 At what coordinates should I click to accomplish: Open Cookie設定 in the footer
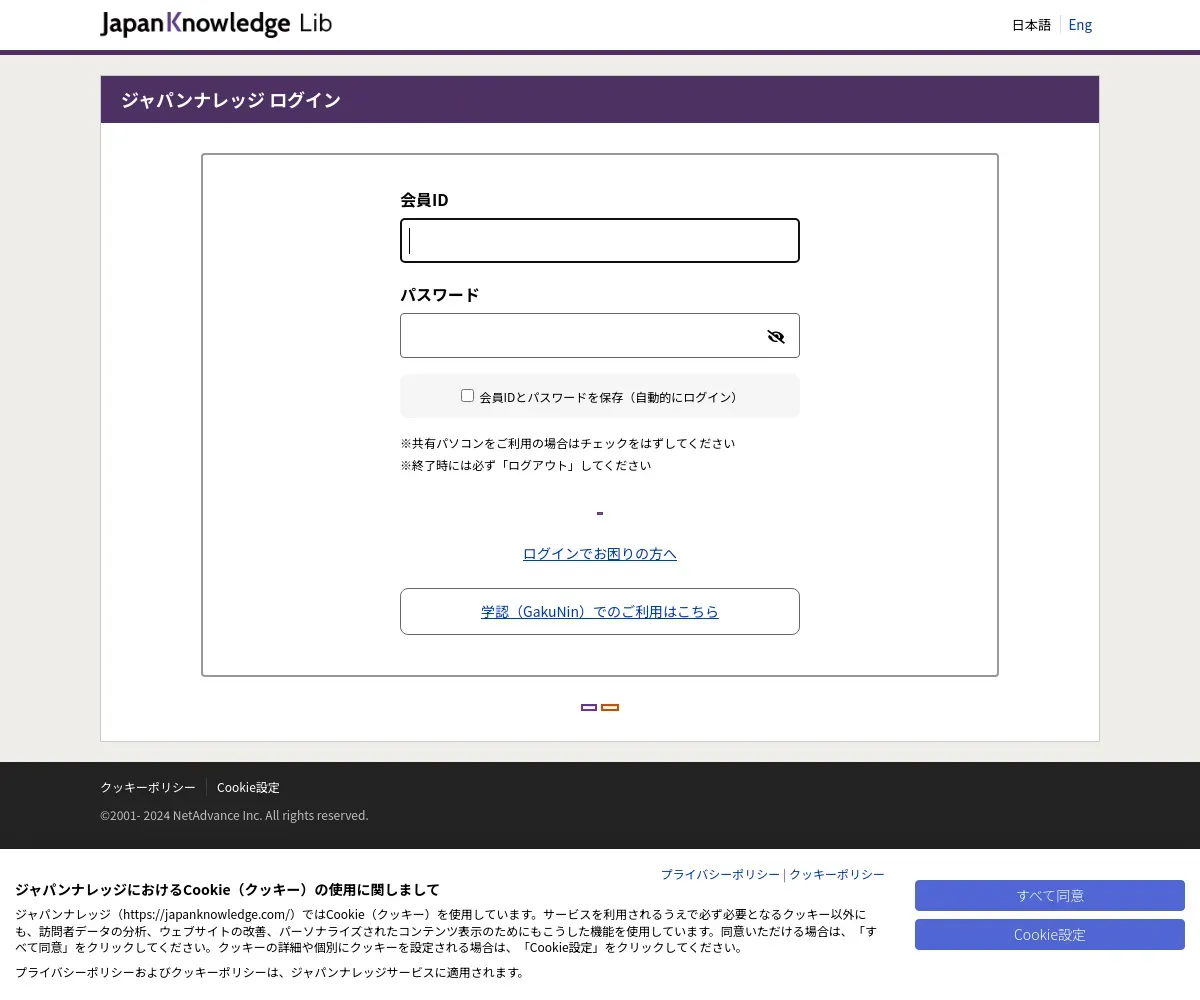(248, 788)
